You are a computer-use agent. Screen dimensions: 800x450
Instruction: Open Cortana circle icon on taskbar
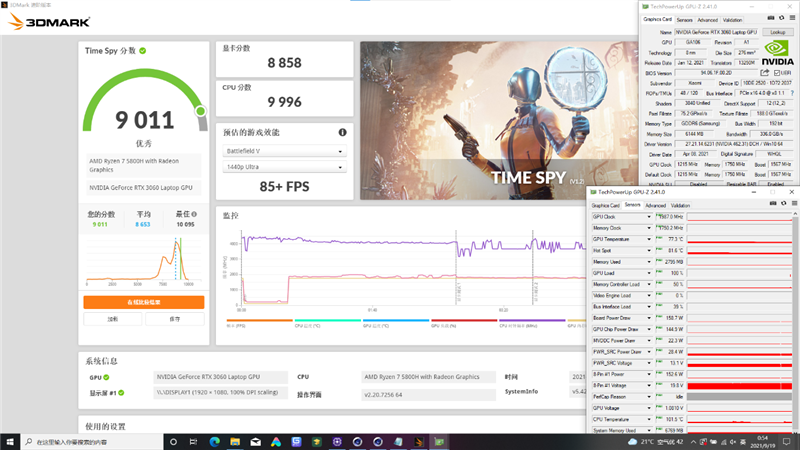click(173, 442)
